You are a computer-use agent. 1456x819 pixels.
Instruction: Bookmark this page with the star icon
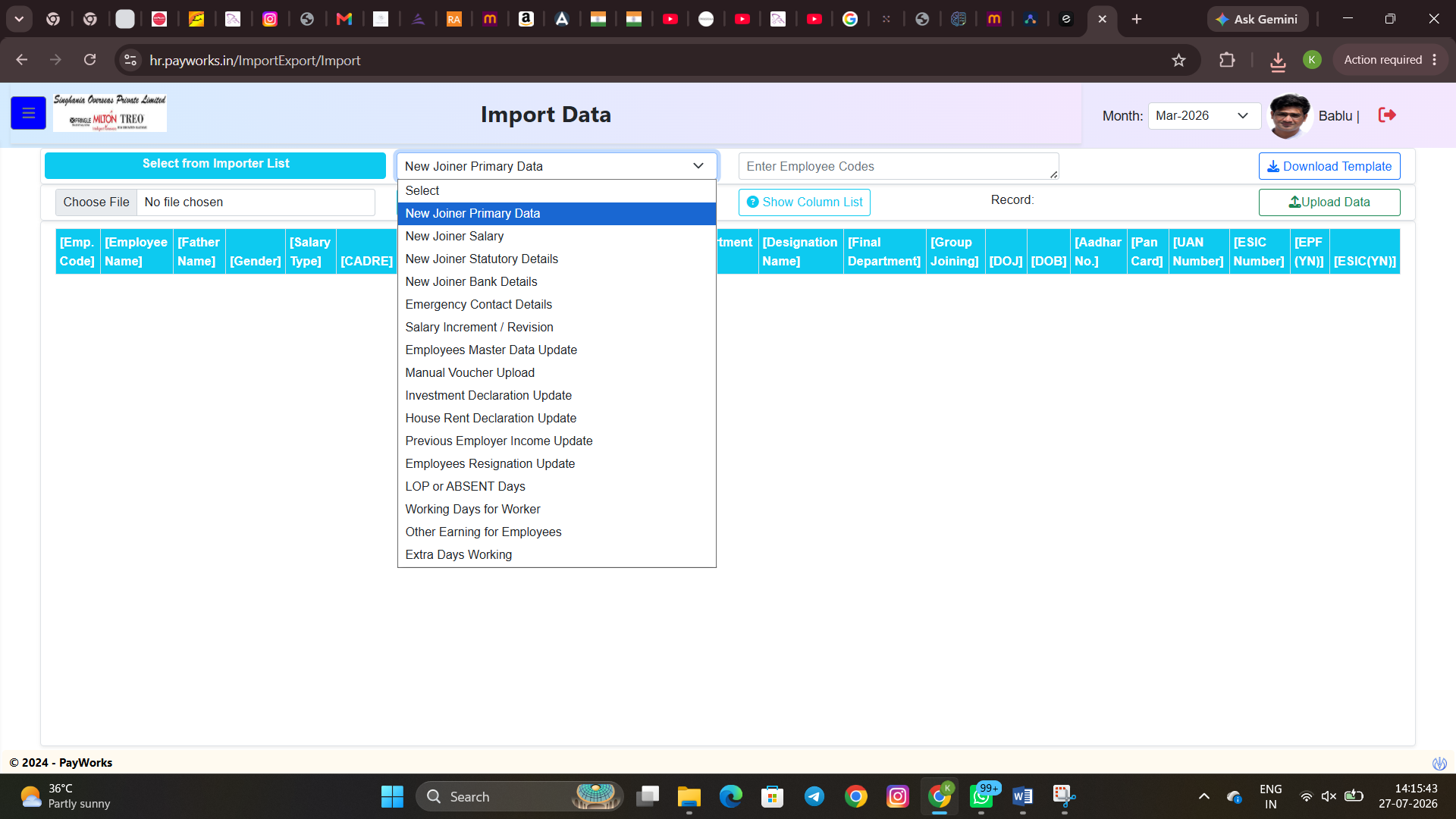[1178, 60]
